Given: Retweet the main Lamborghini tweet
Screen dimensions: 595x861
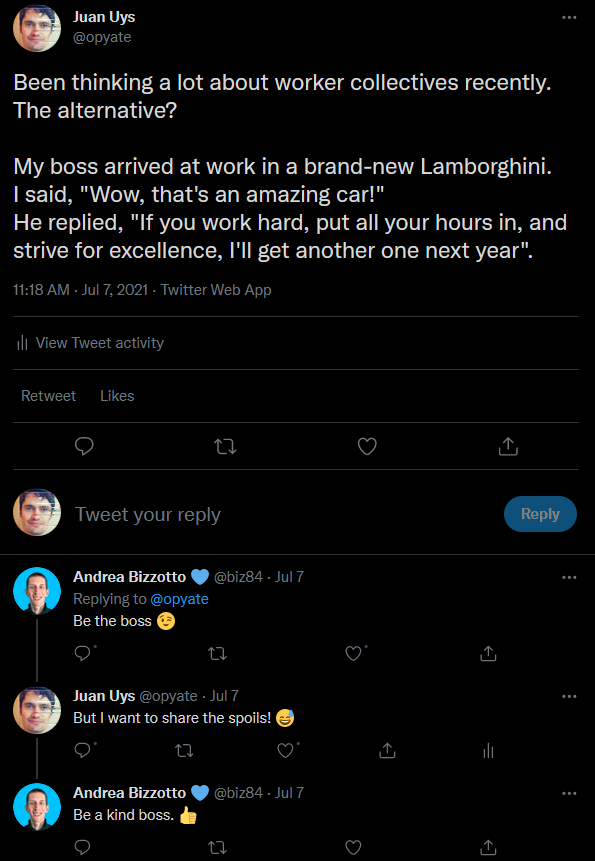Looking at the screenshot, I should [x=225, y=447].
